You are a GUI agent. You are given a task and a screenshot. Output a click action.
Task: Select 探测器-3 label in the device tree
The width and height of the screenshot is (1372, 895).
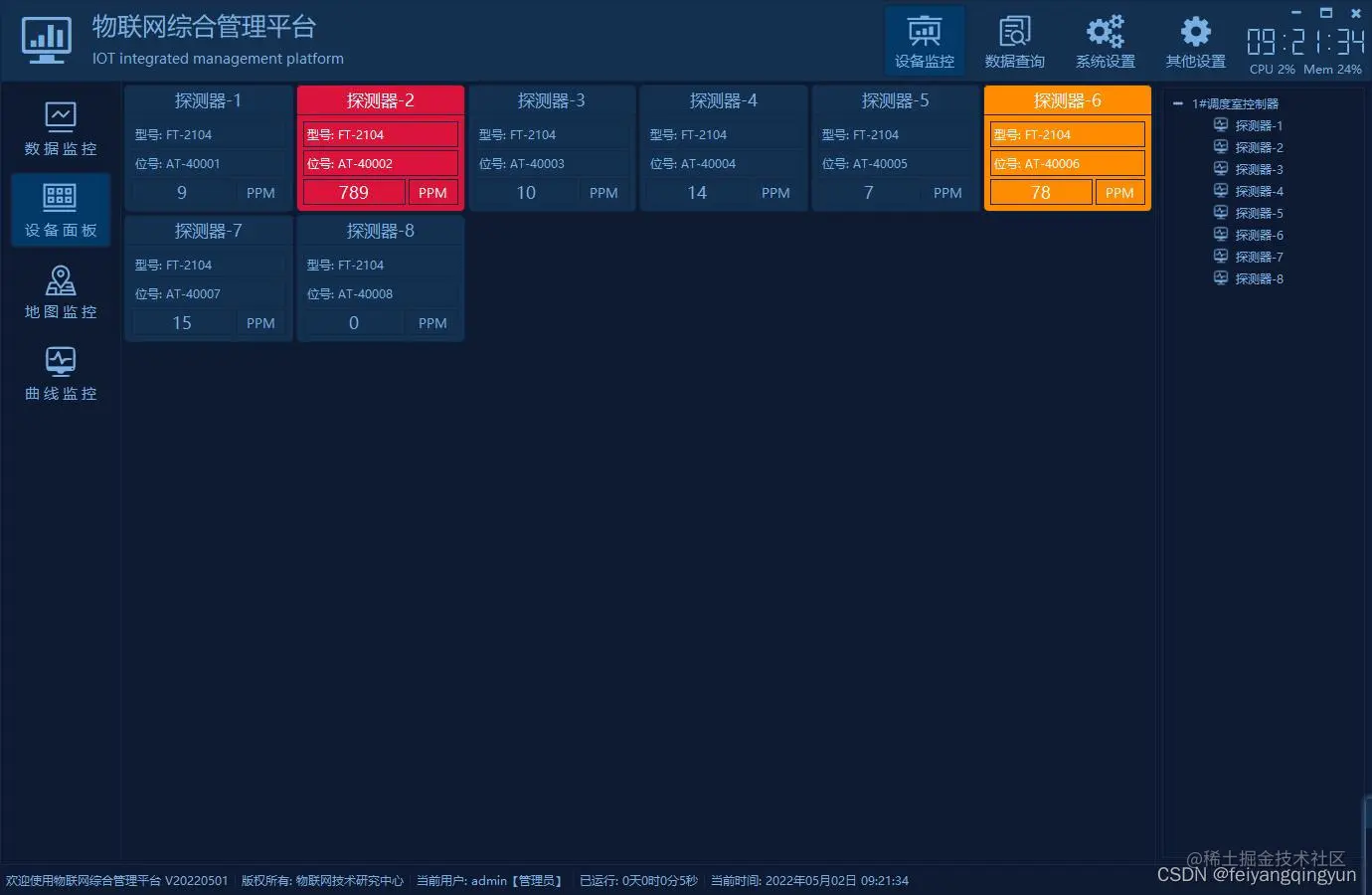pos(1259,169)
